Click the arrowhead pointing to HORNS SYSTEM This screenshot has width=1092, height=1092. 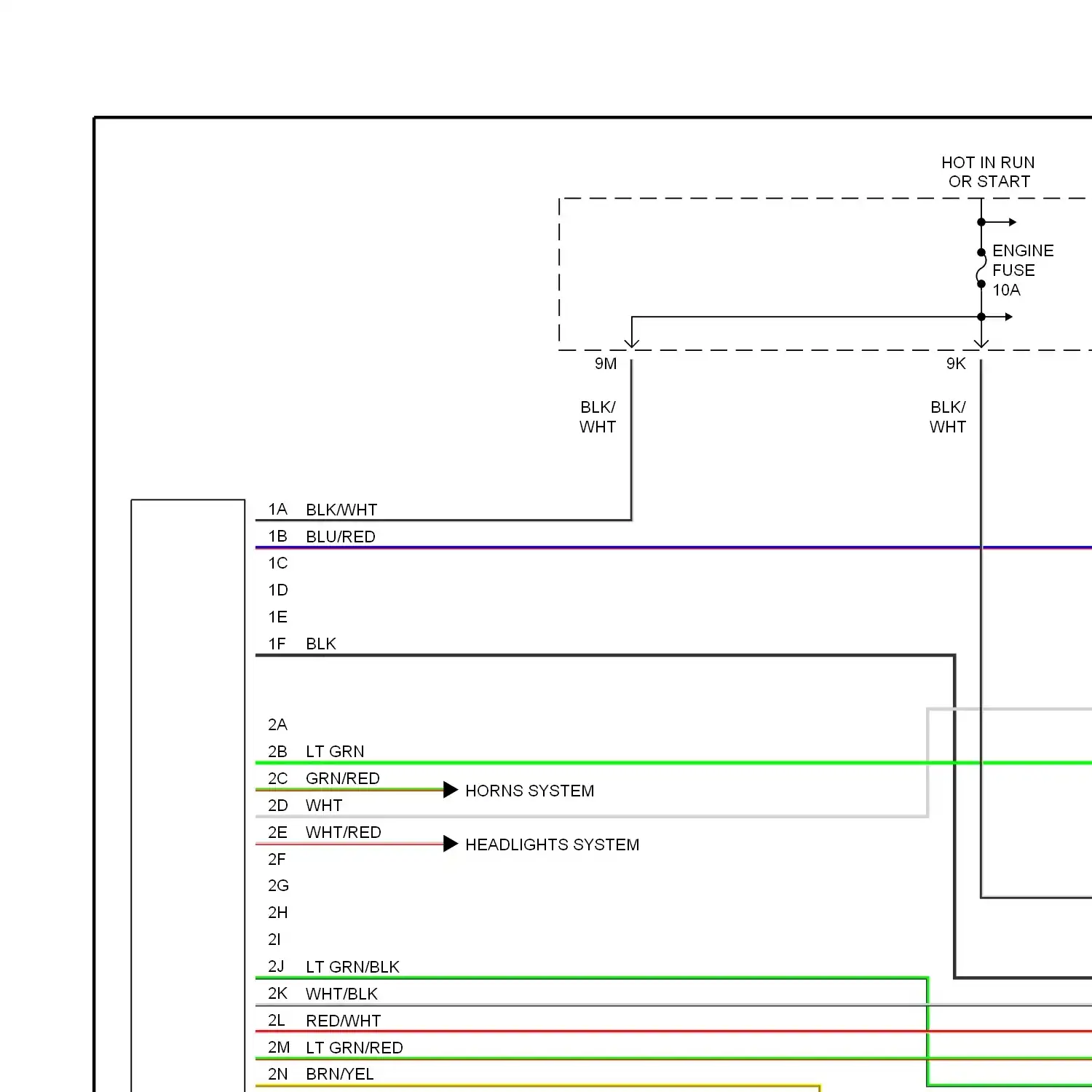coord(451,790)
